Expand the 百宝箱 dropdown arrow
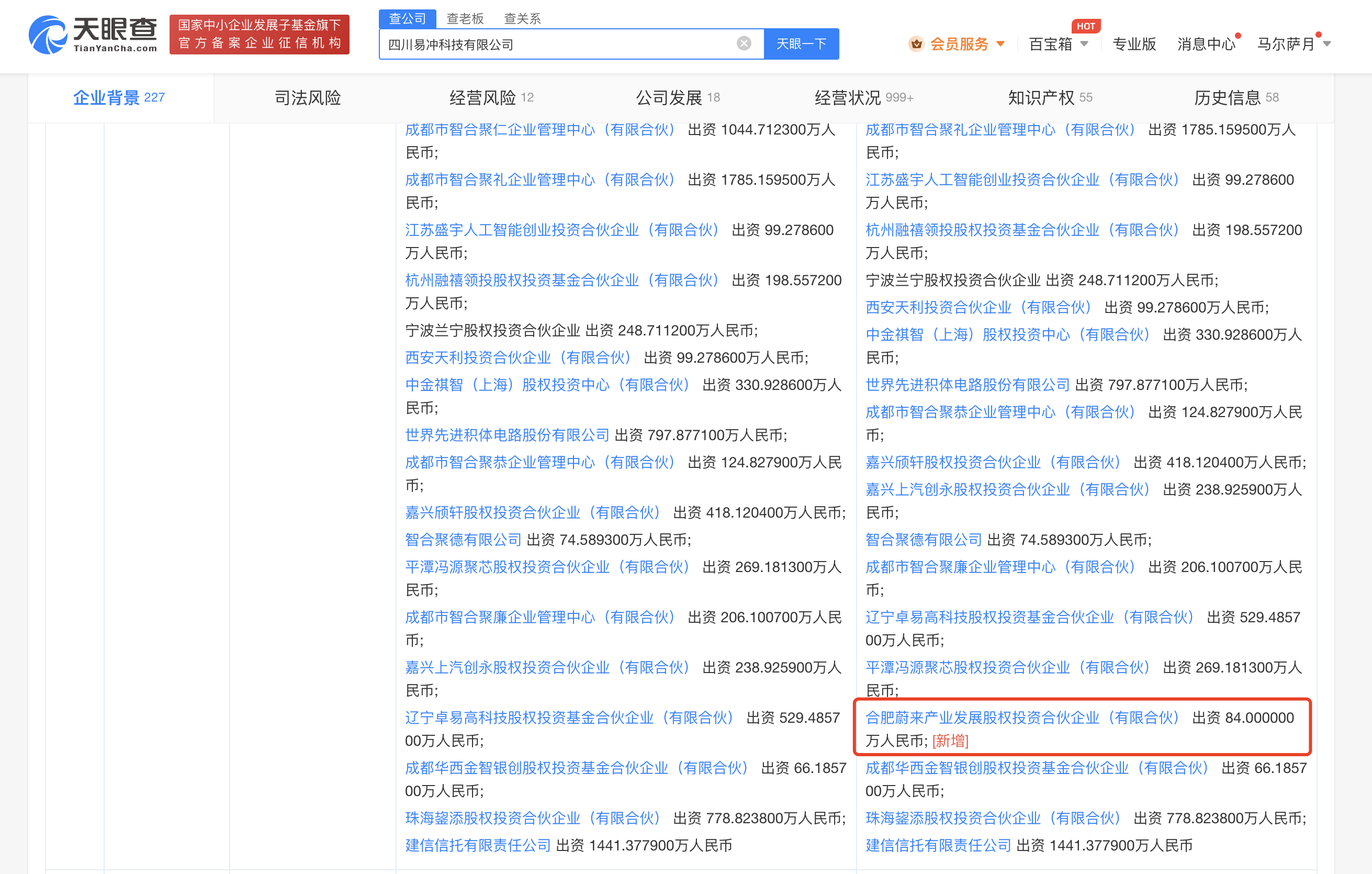Image resolution: width=1372 pixels, height=874 pixels. [x=1084, y=44]
